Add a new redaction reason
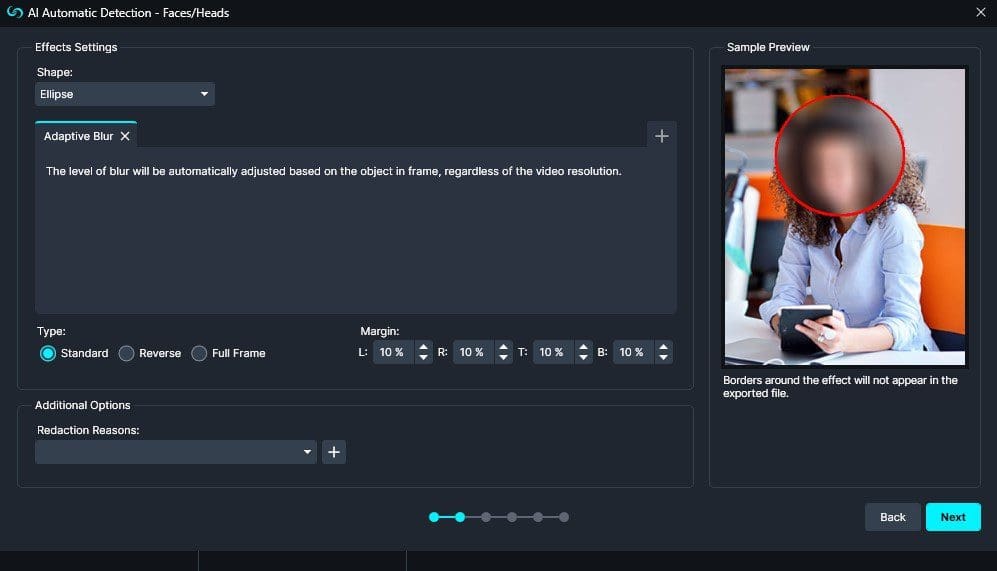The height and width of the screenshot is (571, 997). (x=334, y=452)
